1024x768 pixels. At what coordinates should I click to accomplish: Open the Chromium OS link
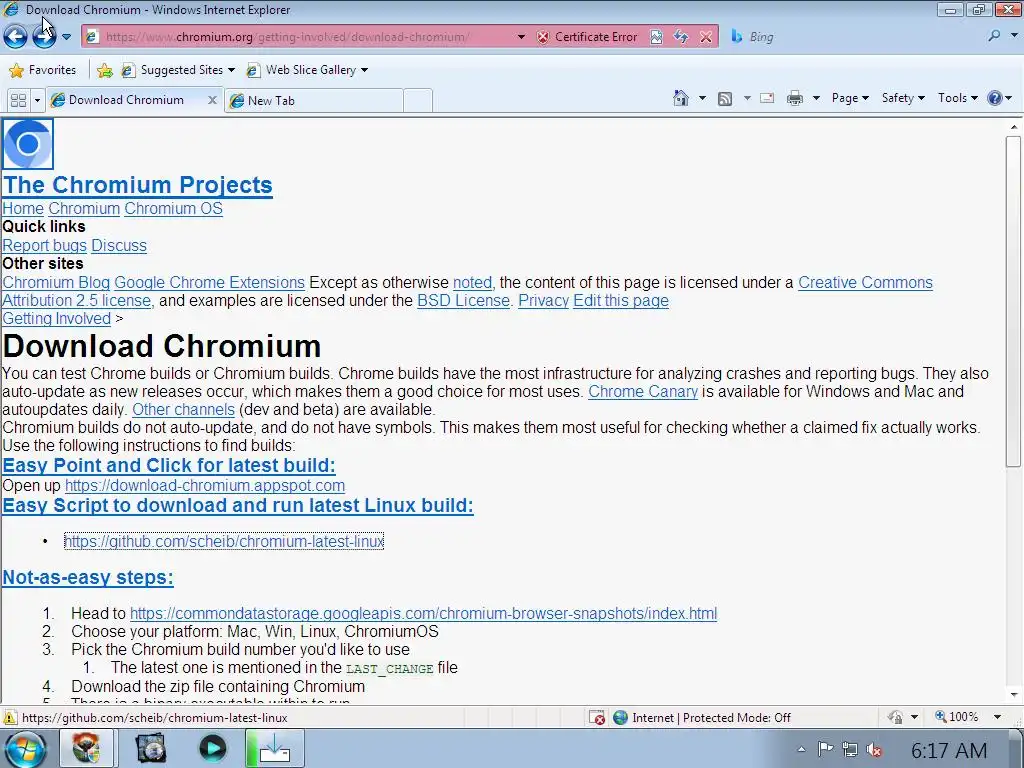(x=173, y=208)
